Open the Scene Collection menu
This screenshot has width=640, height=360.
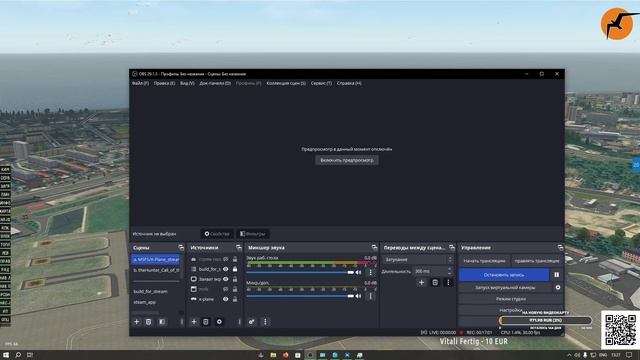[286, 83]
